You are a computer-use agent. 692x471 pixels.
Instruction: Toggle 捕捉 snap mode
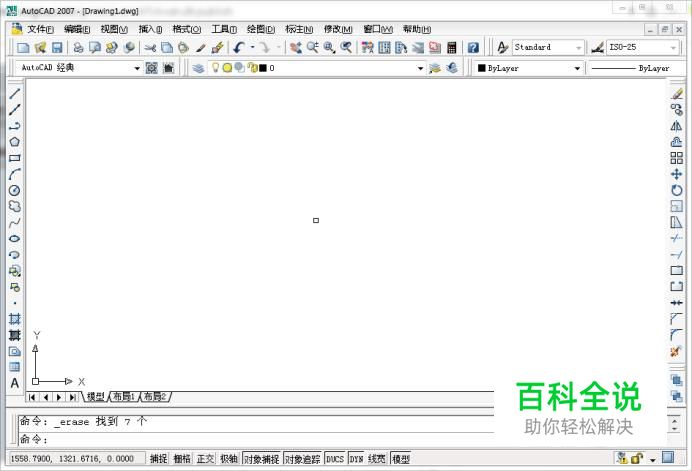tap(158, 459)
